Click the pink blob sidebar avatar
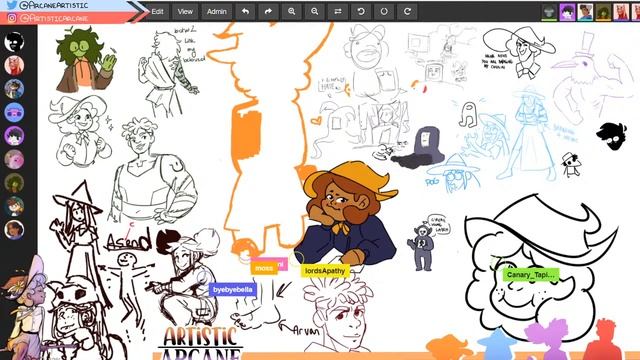This screenshot has height=360, width=640. 14,159
